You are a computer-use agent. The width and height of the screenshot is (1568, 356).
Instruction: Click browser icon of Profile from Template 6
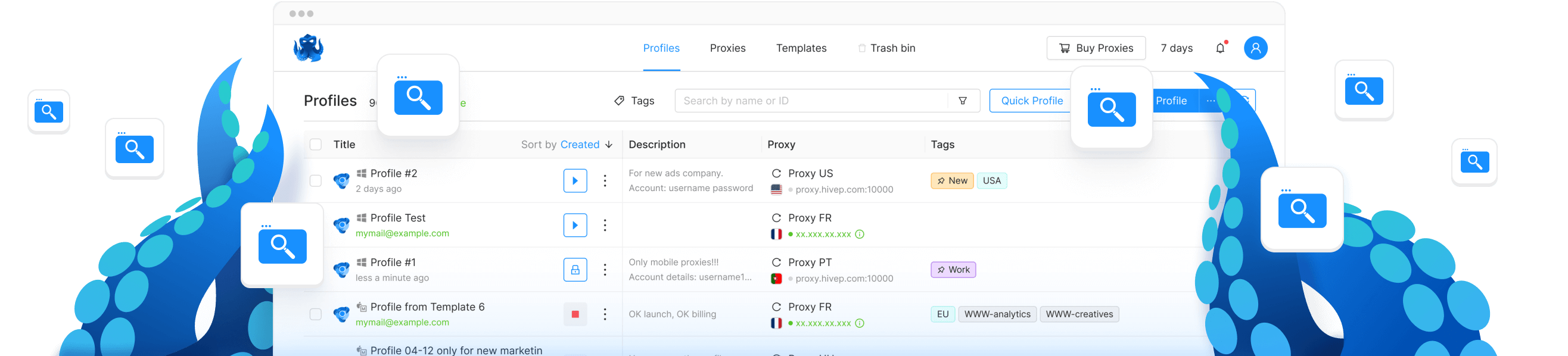[341, 314]
